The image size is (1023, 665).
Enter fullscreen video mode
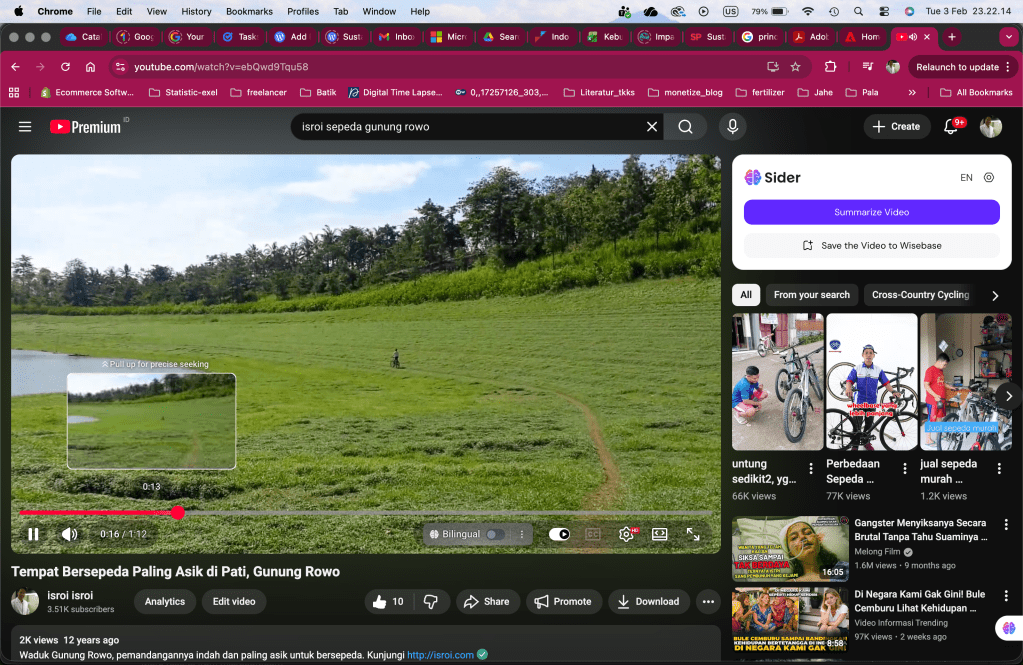[693, 534]
